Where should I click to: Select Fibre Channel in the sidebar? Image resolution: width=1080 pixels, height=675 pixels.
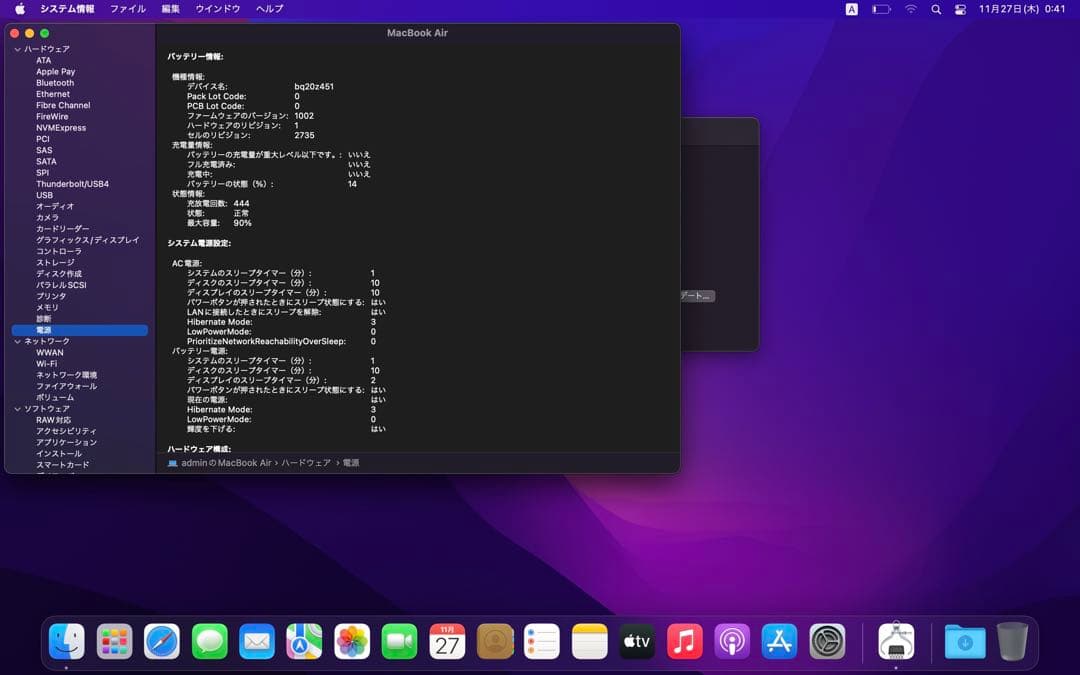click(63, 105)
